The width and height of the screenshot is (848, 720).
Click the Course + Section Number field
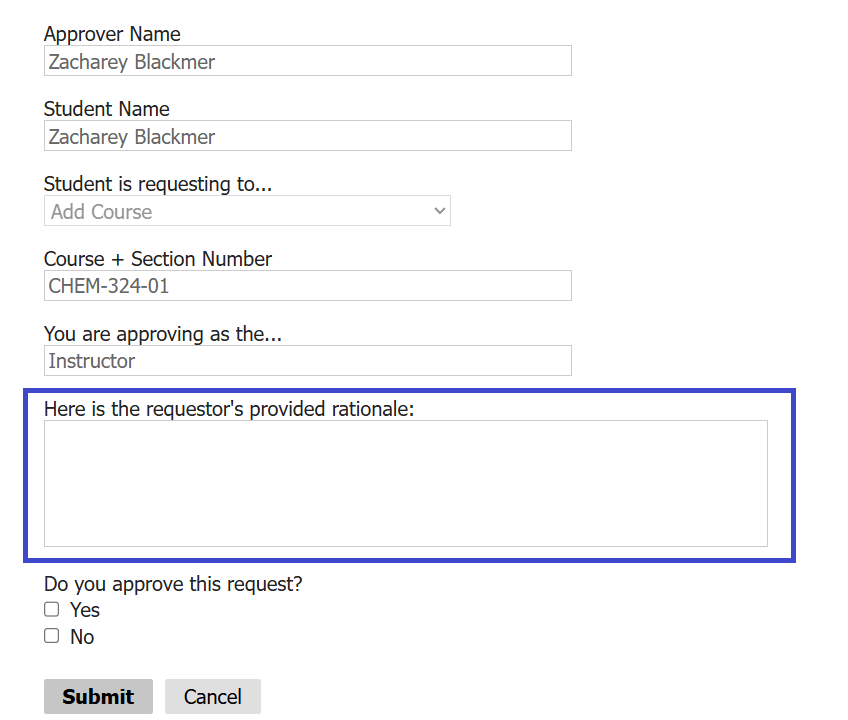307,286
